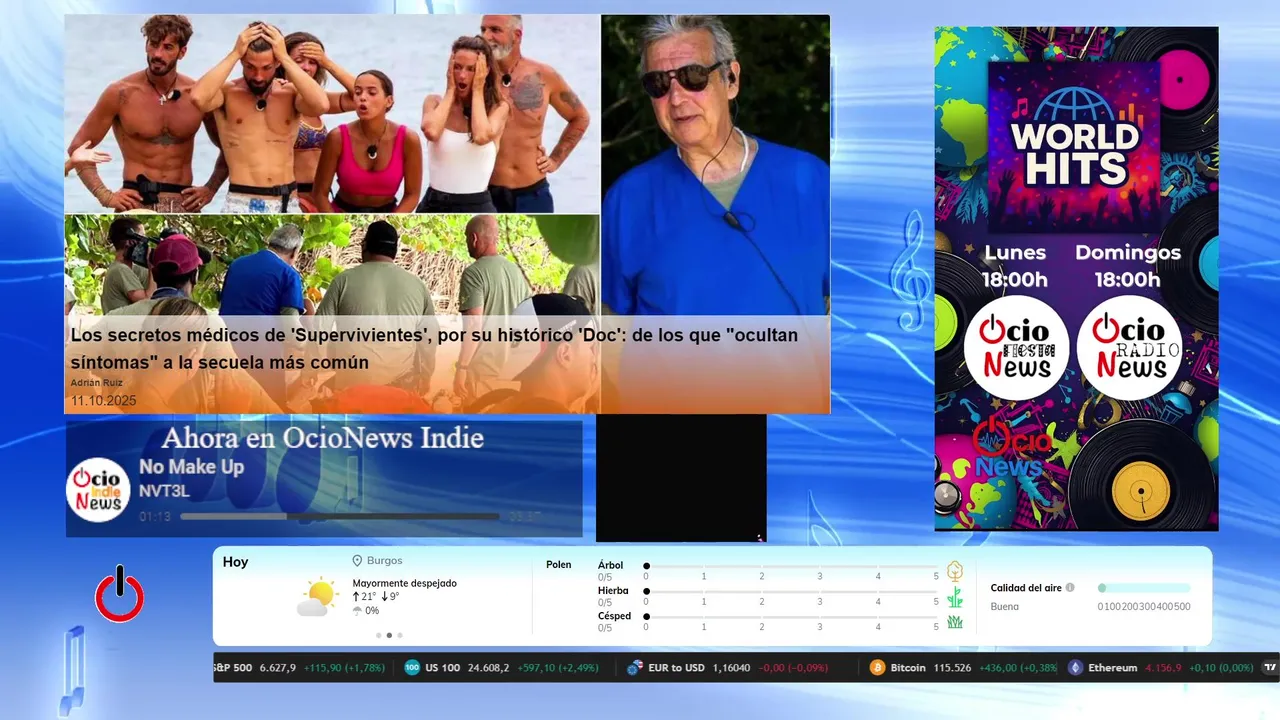Viewport: 1280px width, 720px height.
Task: Click the Ocio Fiesta News circle logo
Action: (x=1017, y=348)
